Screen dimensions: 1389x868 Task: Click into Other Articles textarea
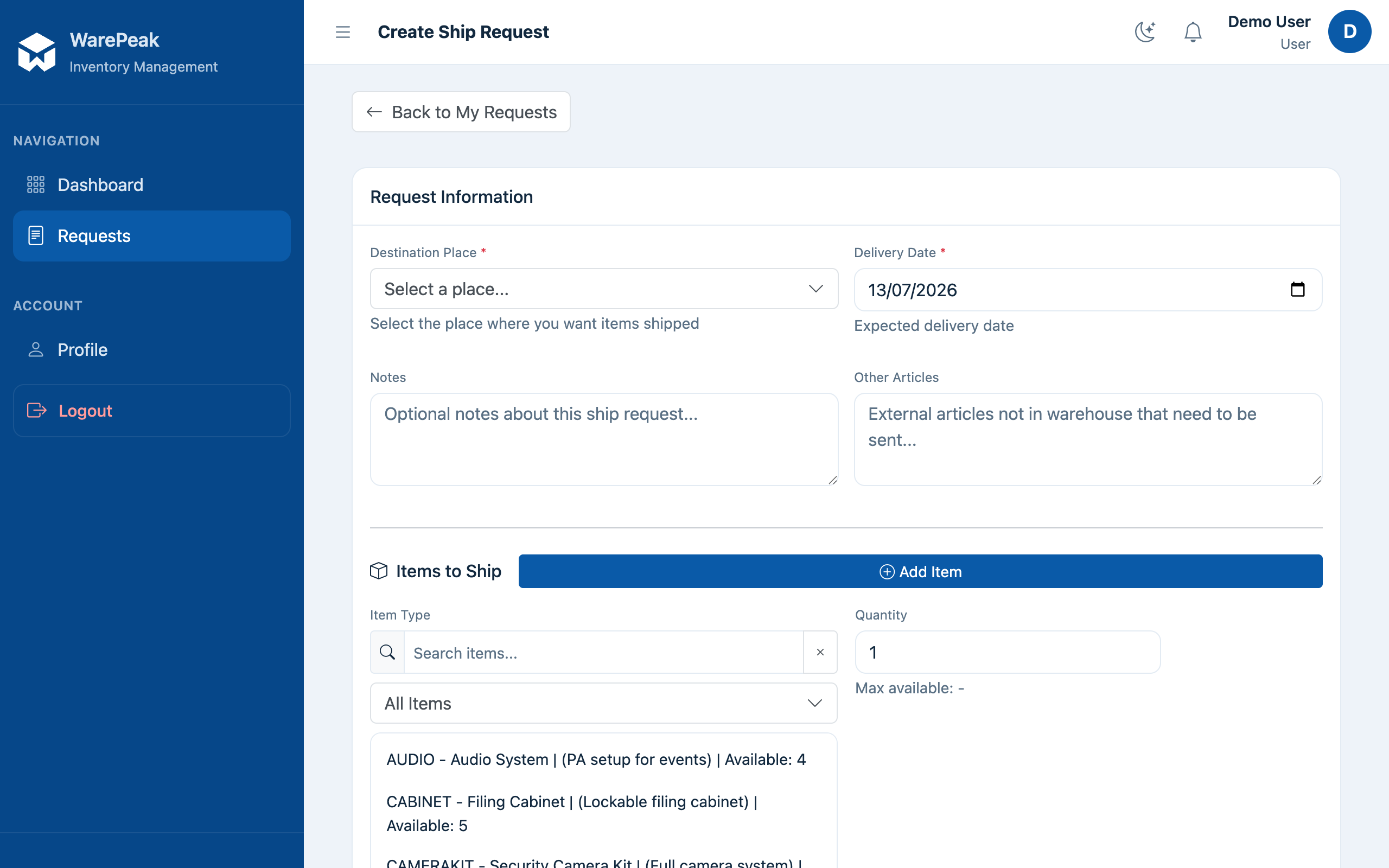click(x=1088, y=439)
